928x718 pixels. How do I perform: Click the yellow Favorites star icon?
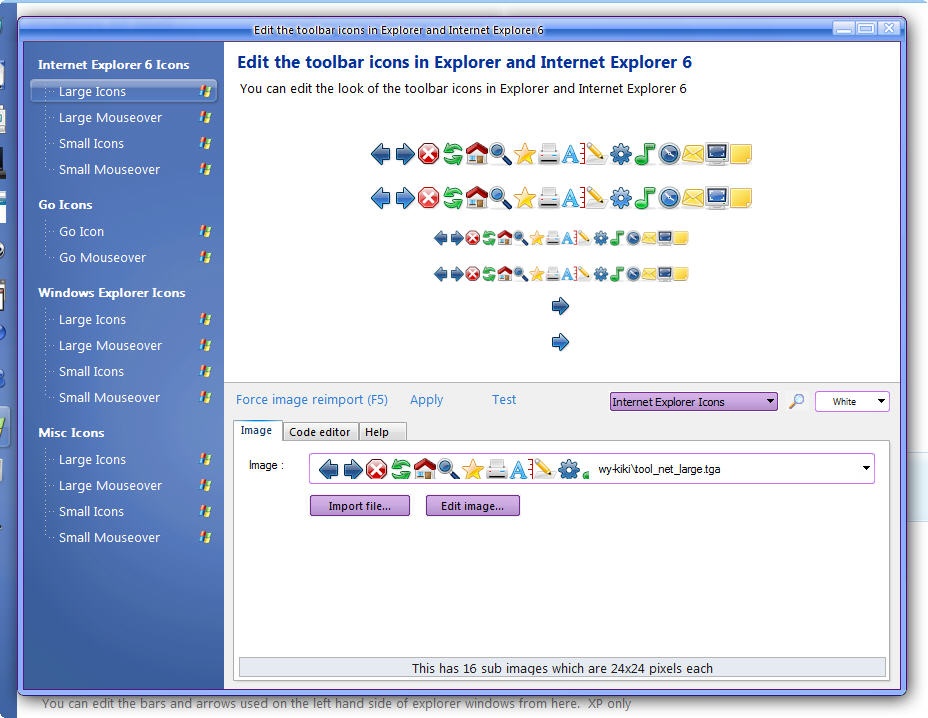click(524, 154)
